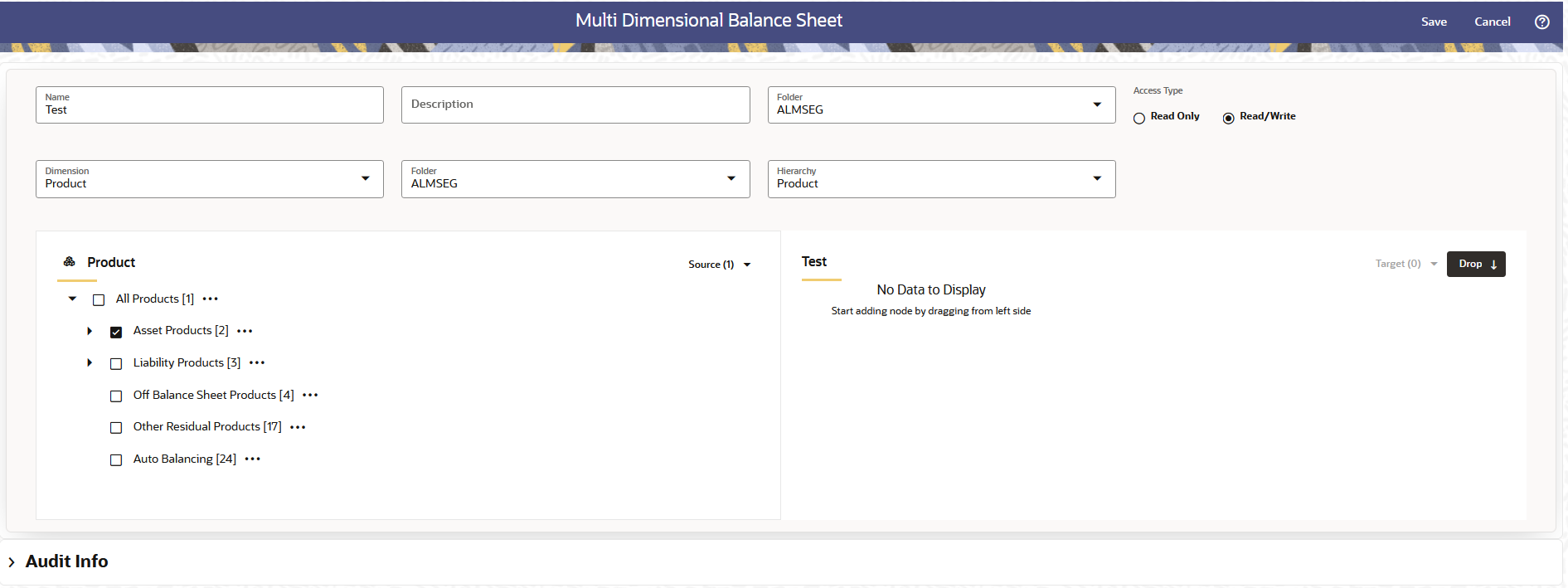This screenshot has height=588, width=1568.
Task: Select the All Products [1] label
Action: coord(155,299)
